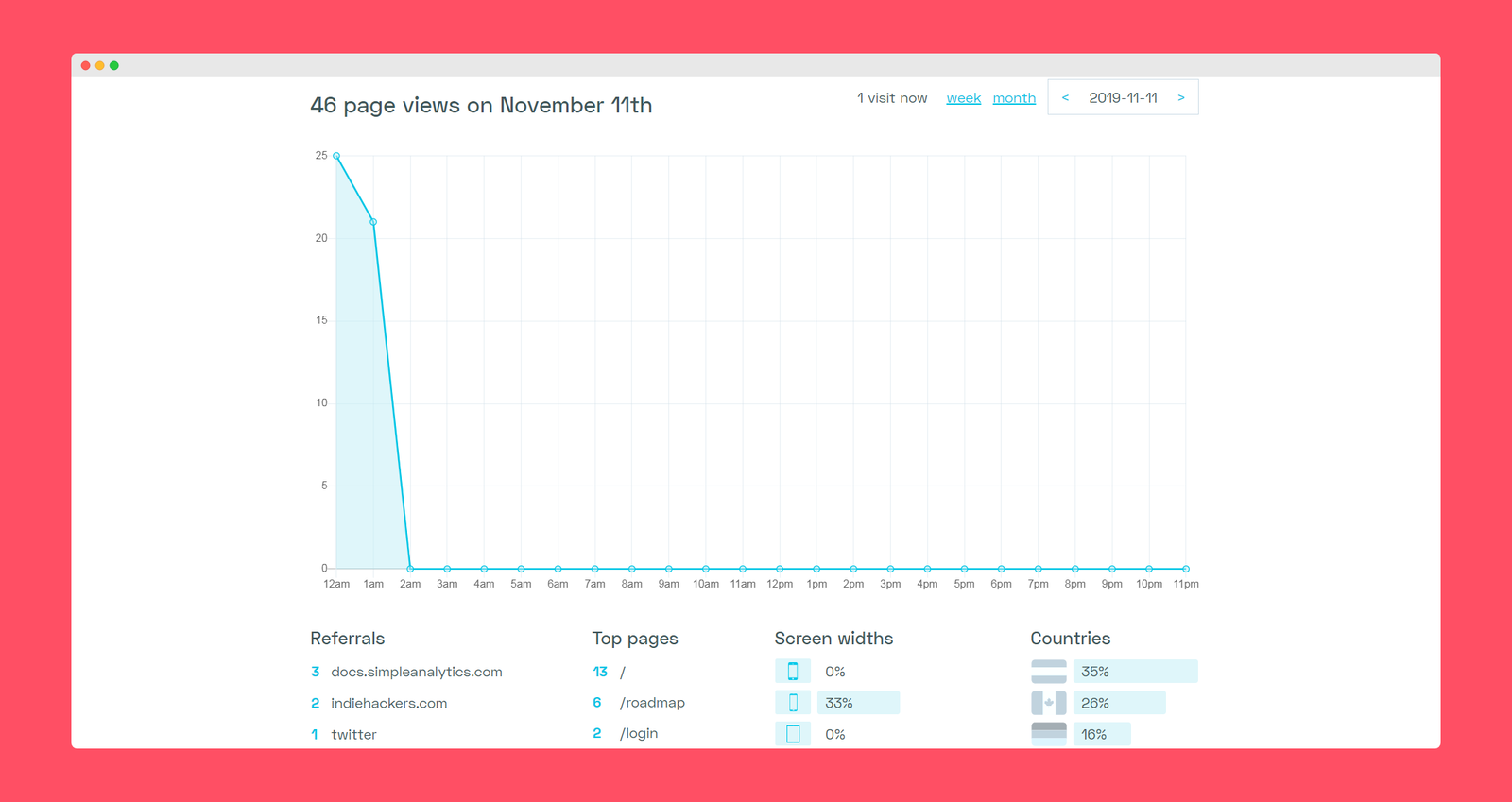Click the 6 count beside /roadmap
This screenshot has width=1512, height=802.
click(597, 702)
